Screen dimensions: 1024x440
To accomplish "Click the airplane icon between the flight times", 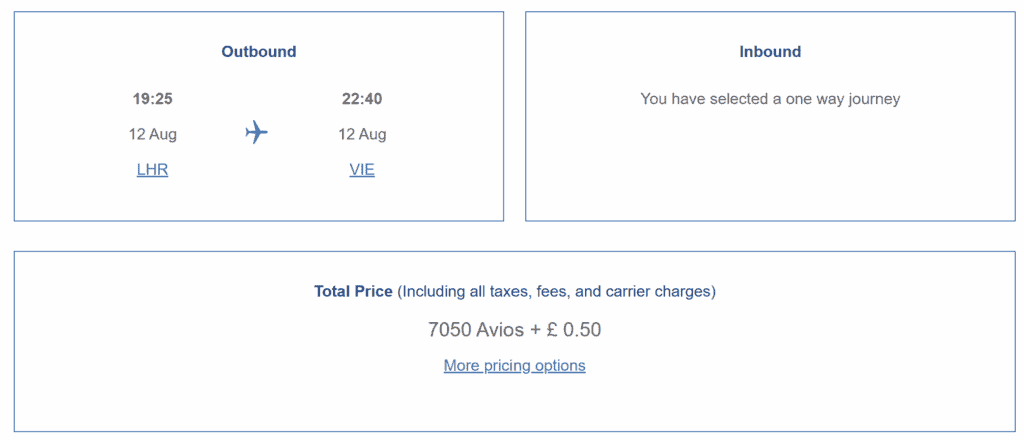I will [257, 133].
